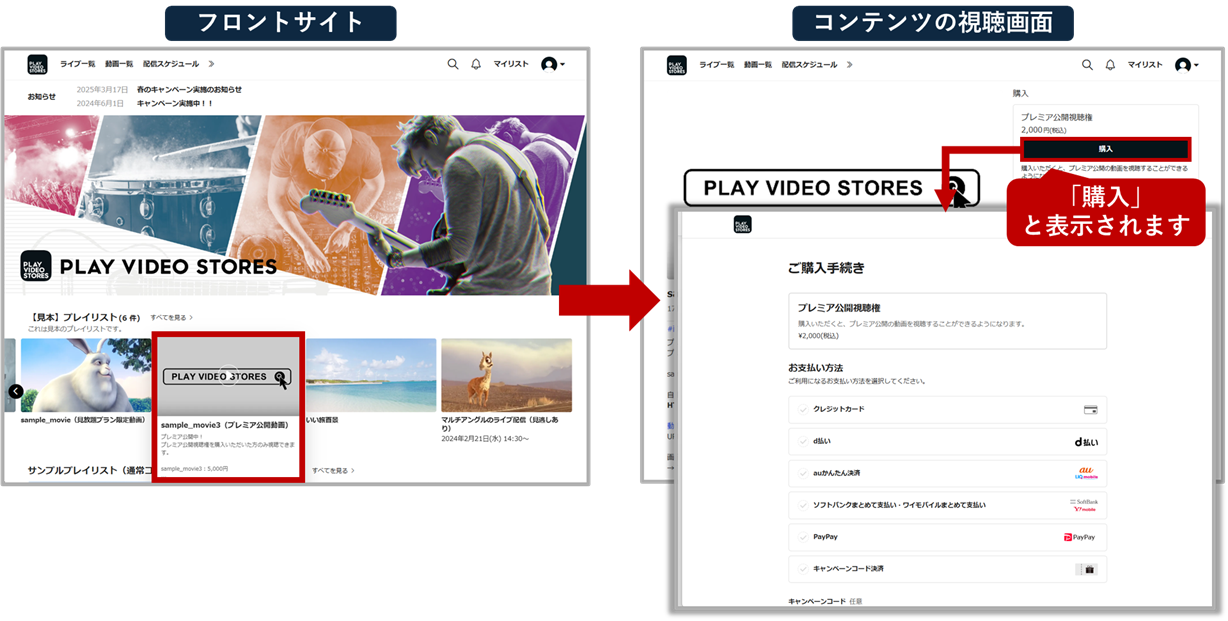This screenshot has height=621, width=1228.
Task: Click the gift icon in the キャンペーンコード決済 row
Action: pos(1088,569)
